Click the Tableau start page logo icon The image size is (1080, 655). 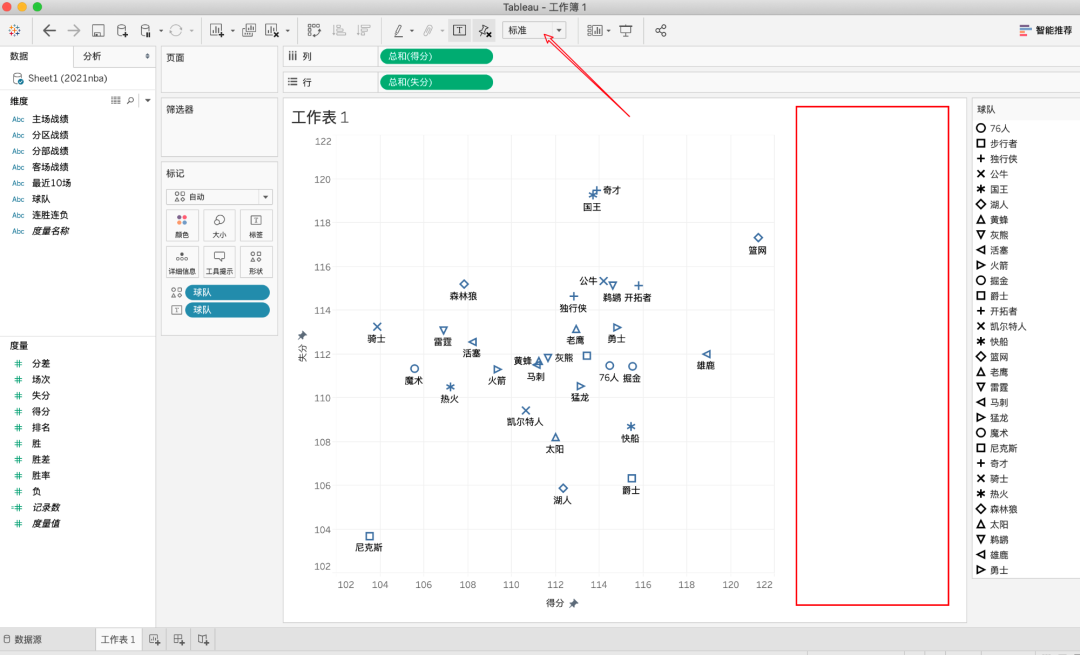[14, 30]
